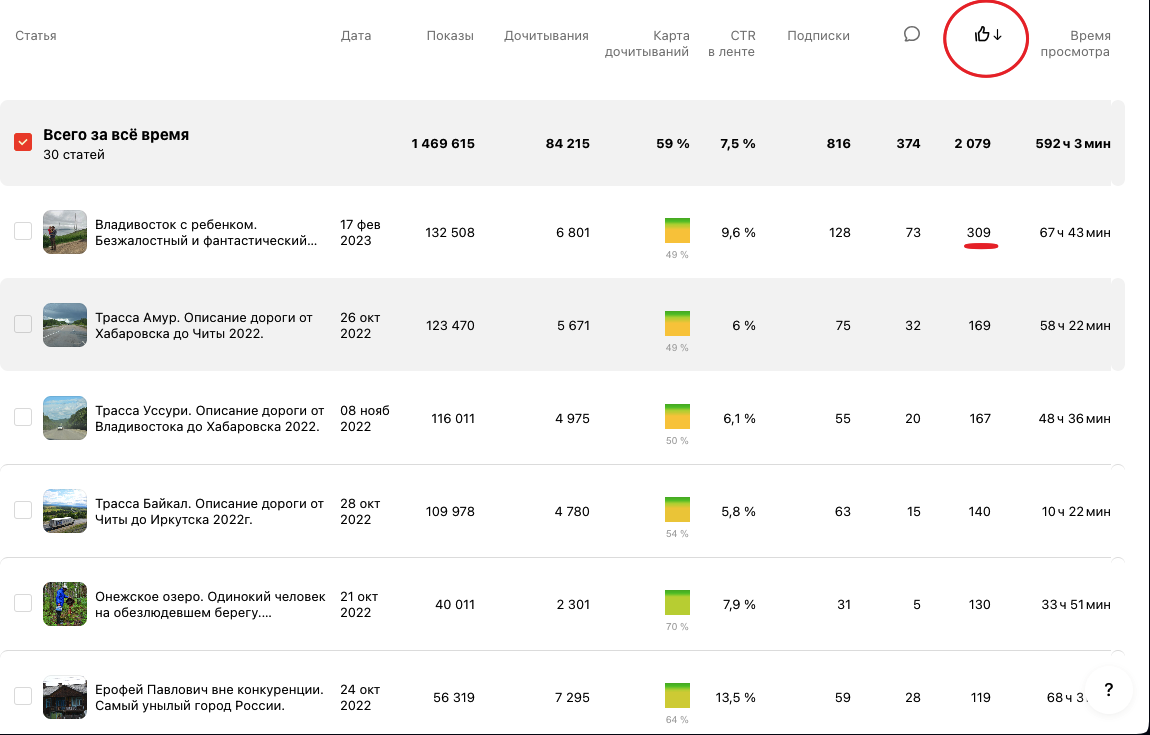Open the Трасса Байкал article thumbnail

pyautogui.click(x=65, y=511)
